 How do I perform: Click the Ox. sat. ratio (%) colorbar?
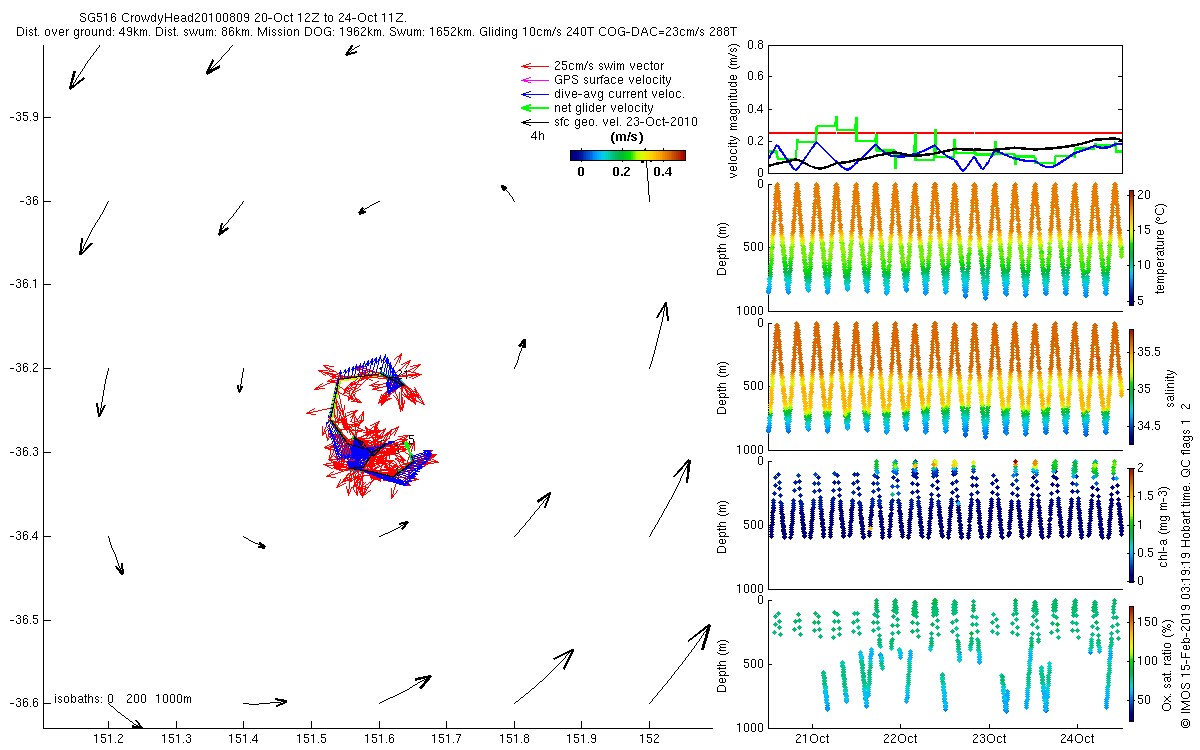1131,663
